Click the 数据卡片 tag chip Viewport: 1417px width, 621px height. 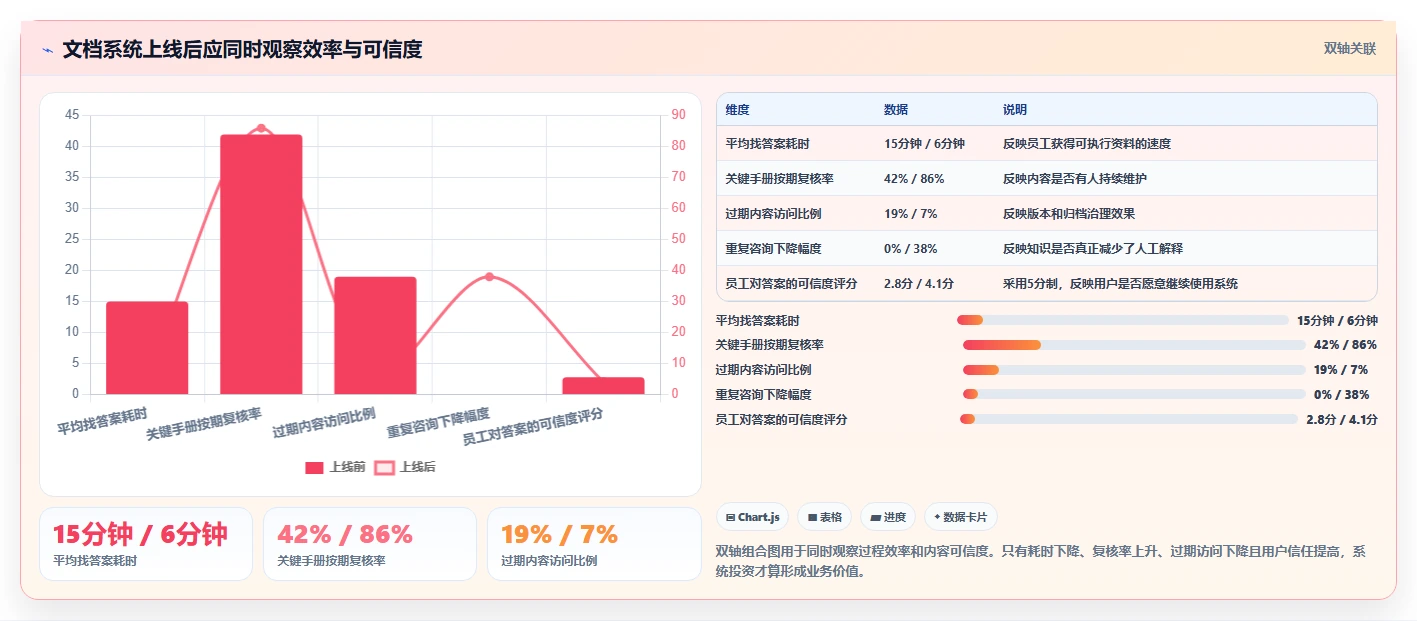coord(960,517)
